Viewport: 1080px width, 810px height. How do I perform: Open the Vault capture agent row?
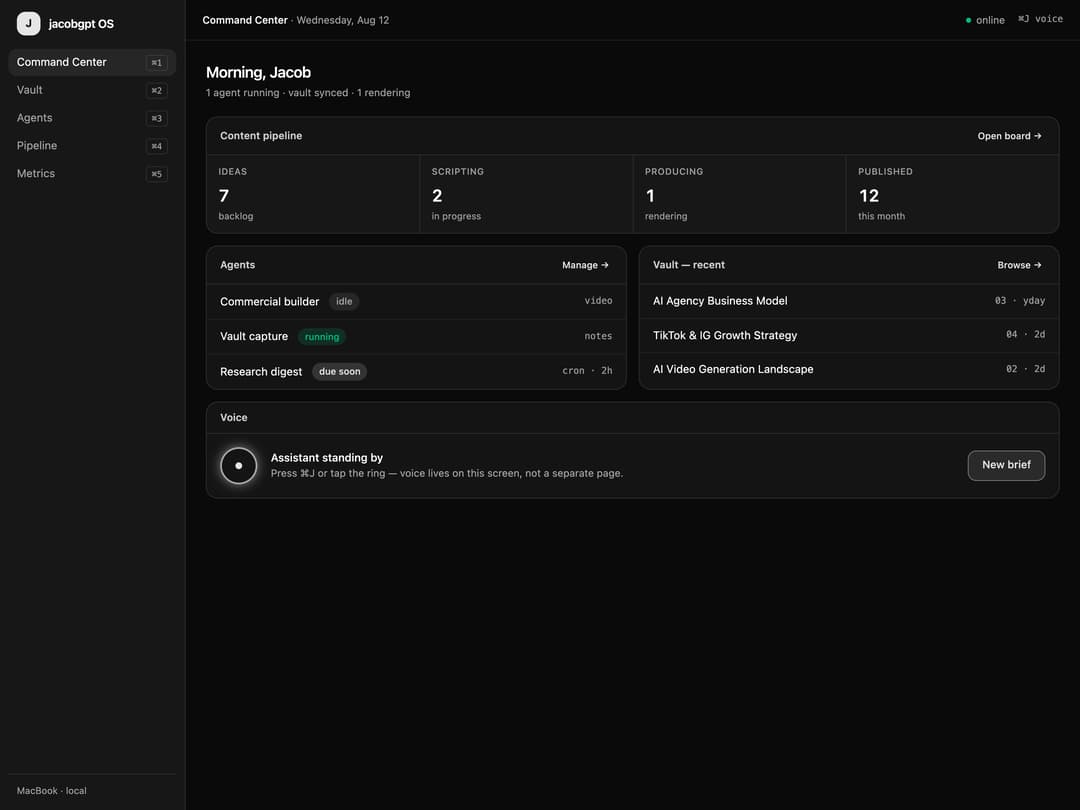pos(416,336)
